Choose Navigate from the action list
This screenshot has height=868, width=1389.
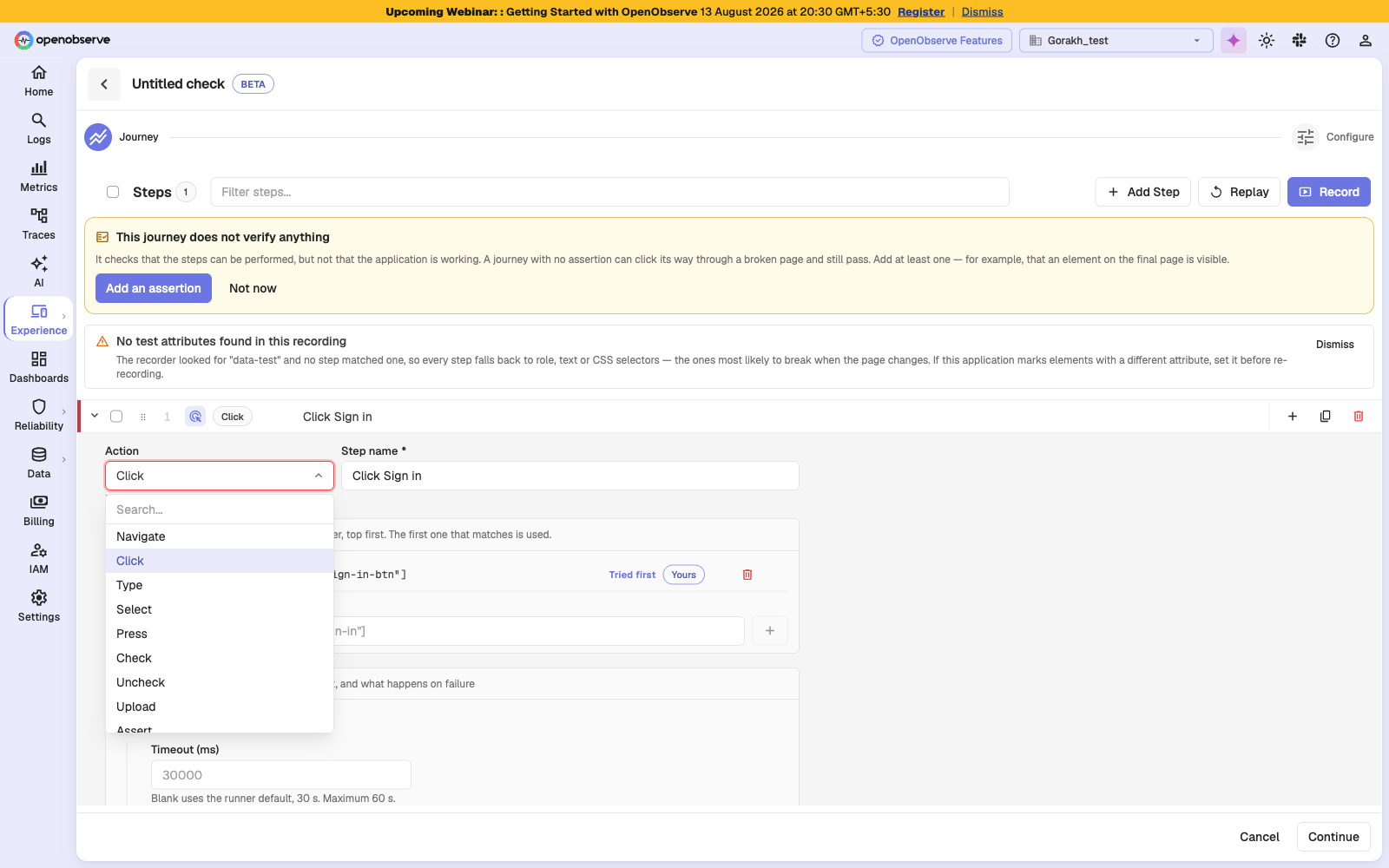click(220, 536)
